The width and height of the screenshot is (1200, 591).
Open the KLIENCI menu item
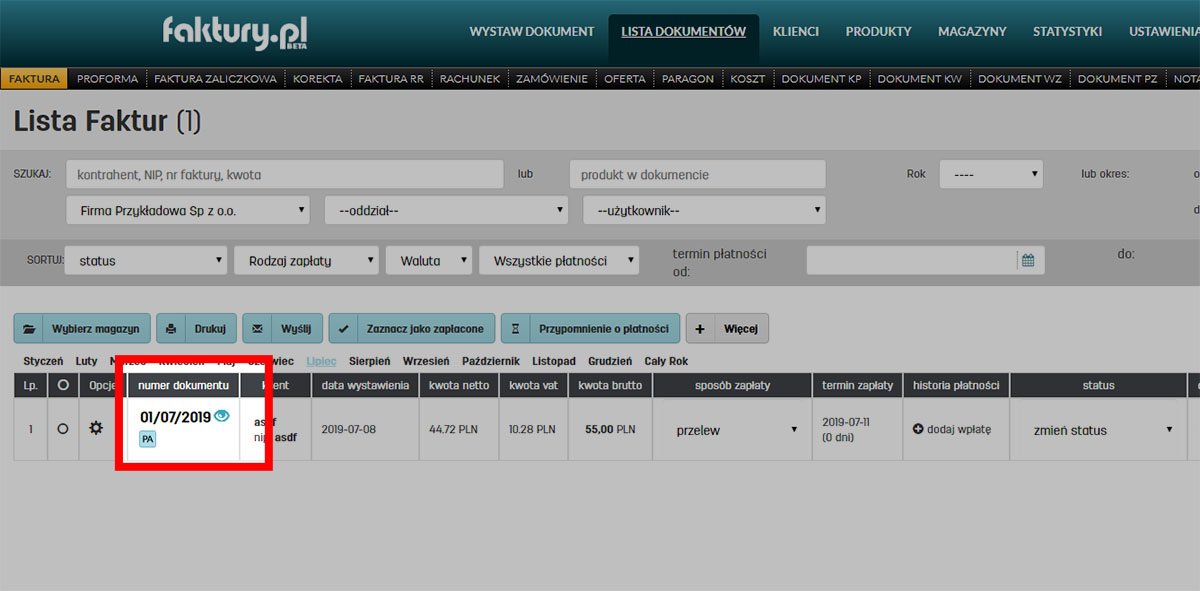(x=795, y=32)
